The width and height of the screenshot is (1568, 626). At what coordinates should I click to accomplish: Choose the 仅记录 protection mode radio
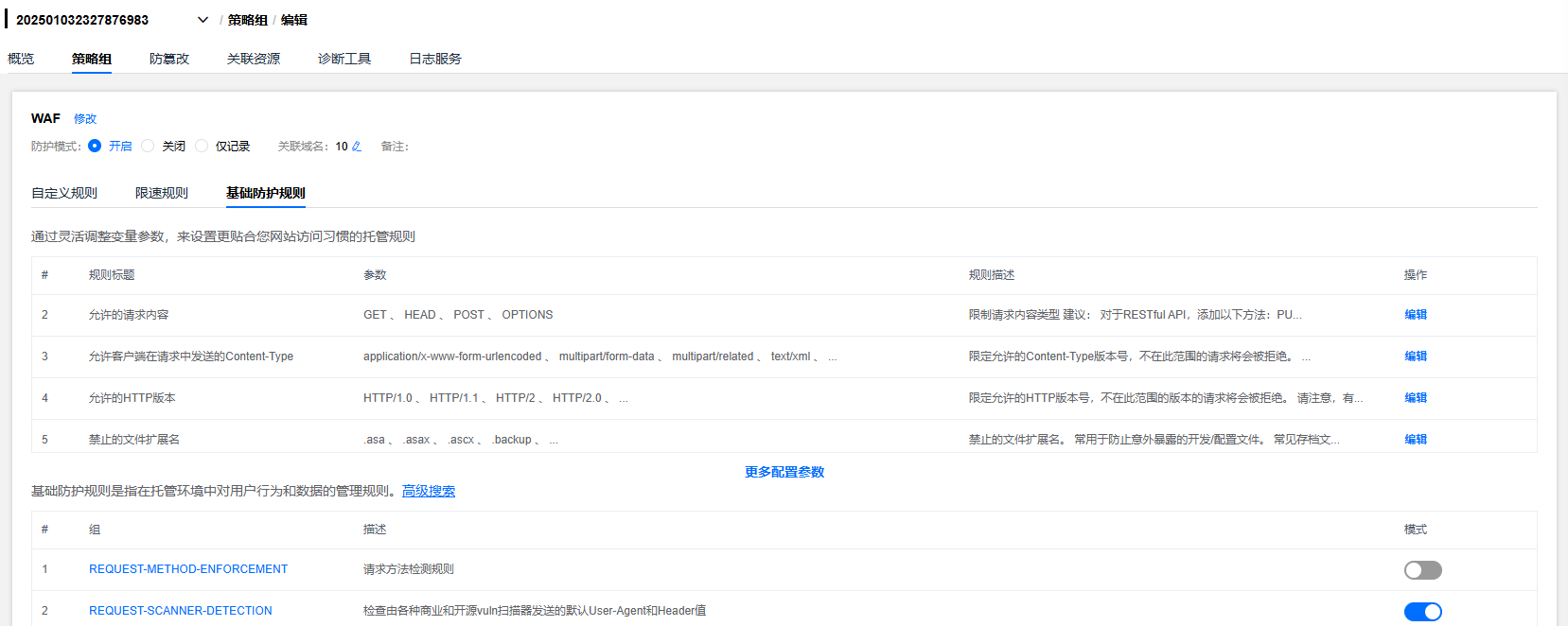click(202, 146)
